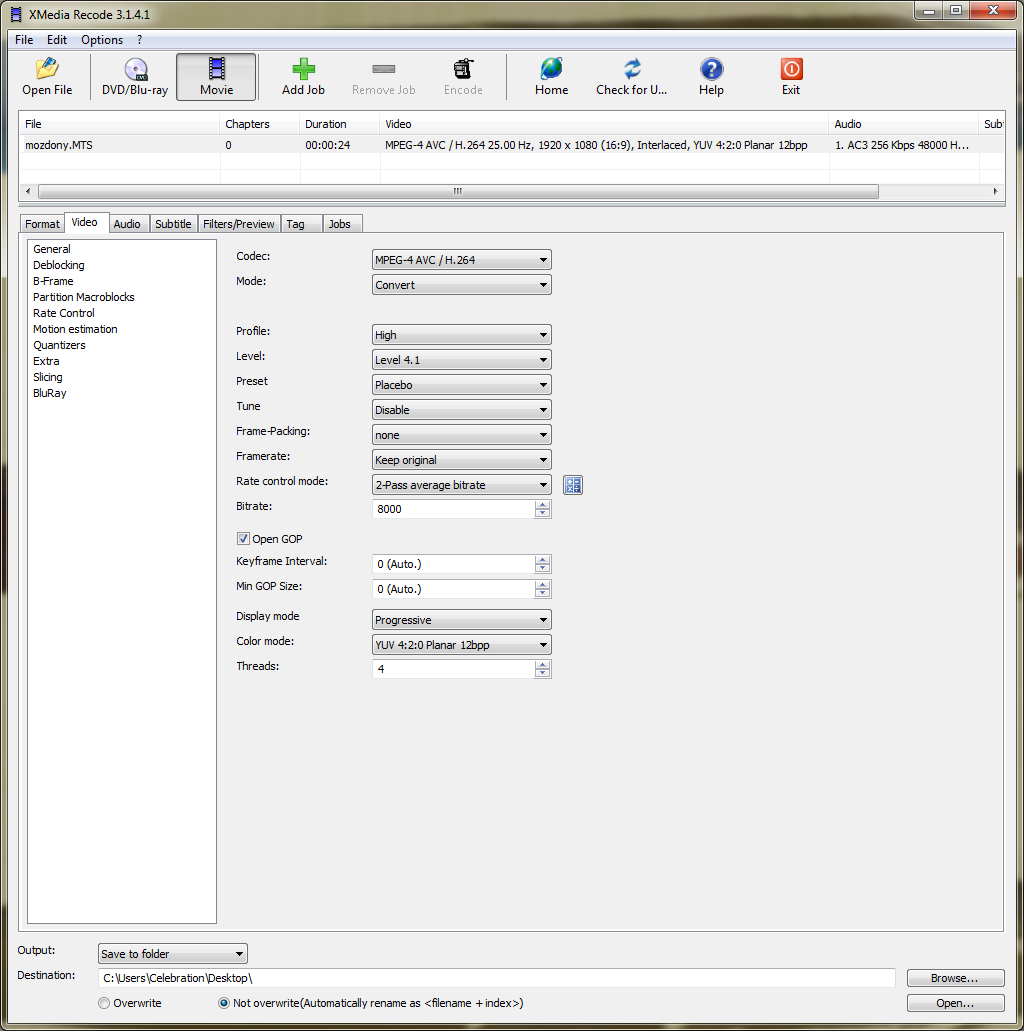Viewport: 1024px width, 1031px height.
Task: Expand the Preset dropdown showing Placebo
Action: 461,385
